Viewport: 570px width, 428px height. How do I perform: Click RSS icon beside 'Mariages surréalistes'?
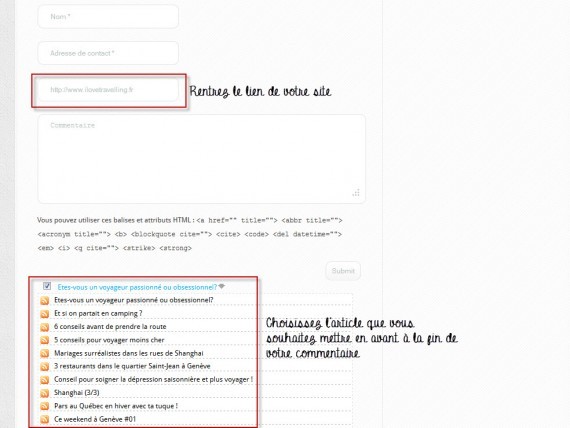click(x=45, y=353)
